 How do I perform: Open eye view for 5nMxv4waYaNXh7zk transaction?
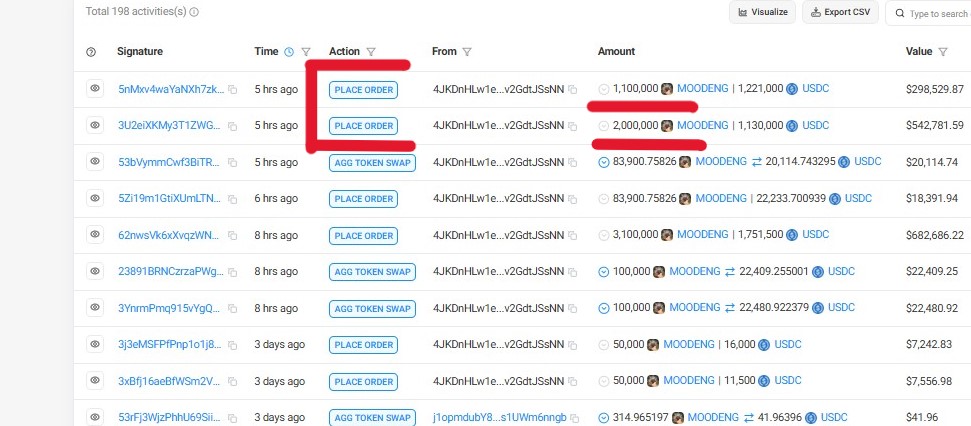pos(95,89)
